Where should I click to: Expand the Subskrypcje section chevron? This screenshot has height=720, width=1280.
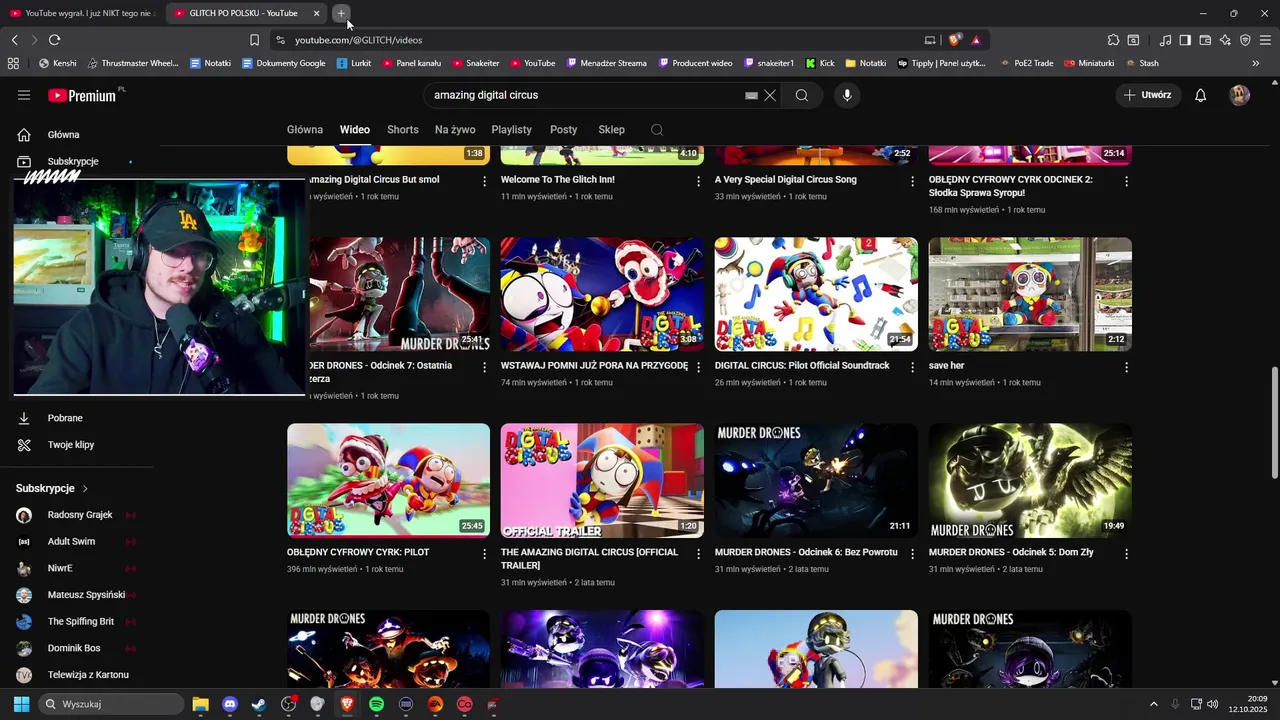click(x=85, y=489)
